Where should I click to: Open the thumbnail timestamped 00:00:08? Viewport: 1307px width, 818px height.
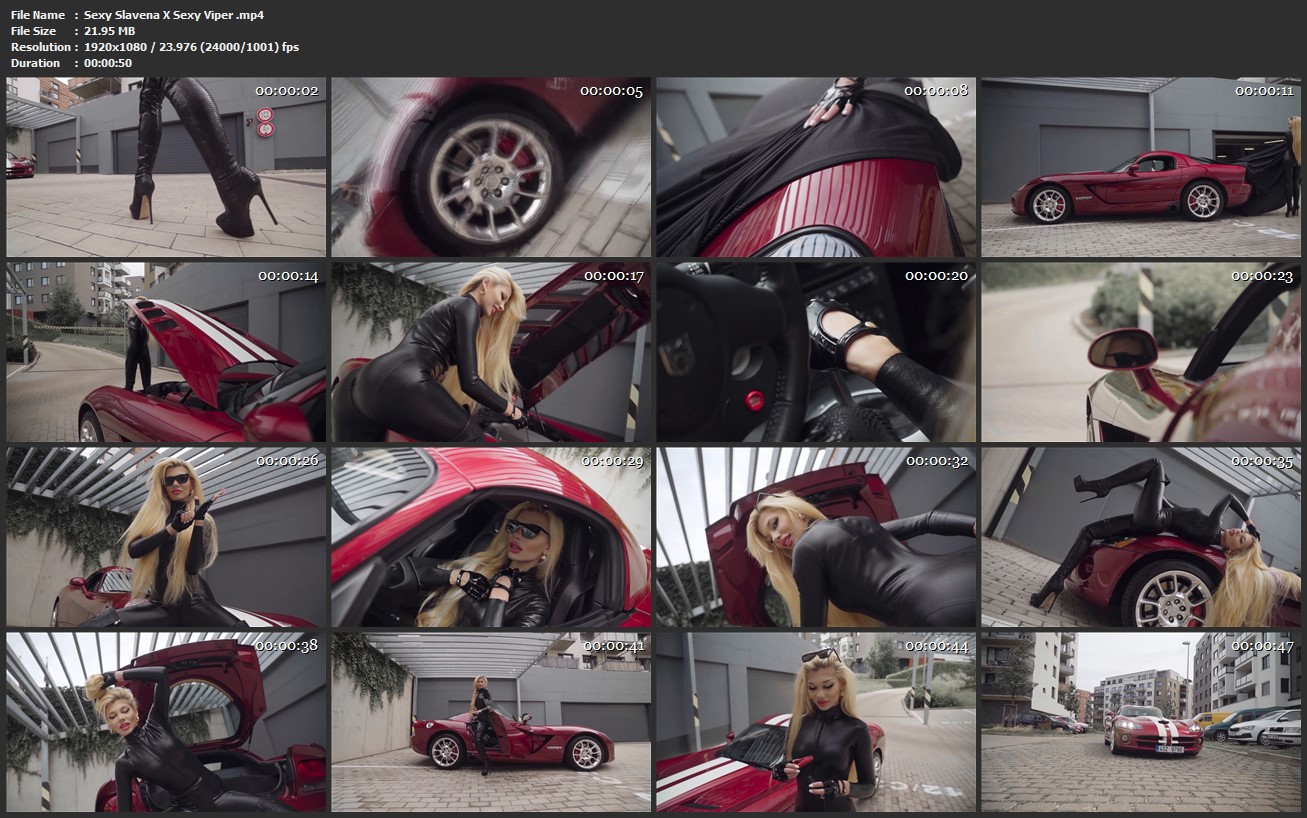pyautogui.click(x=816, y=167)
